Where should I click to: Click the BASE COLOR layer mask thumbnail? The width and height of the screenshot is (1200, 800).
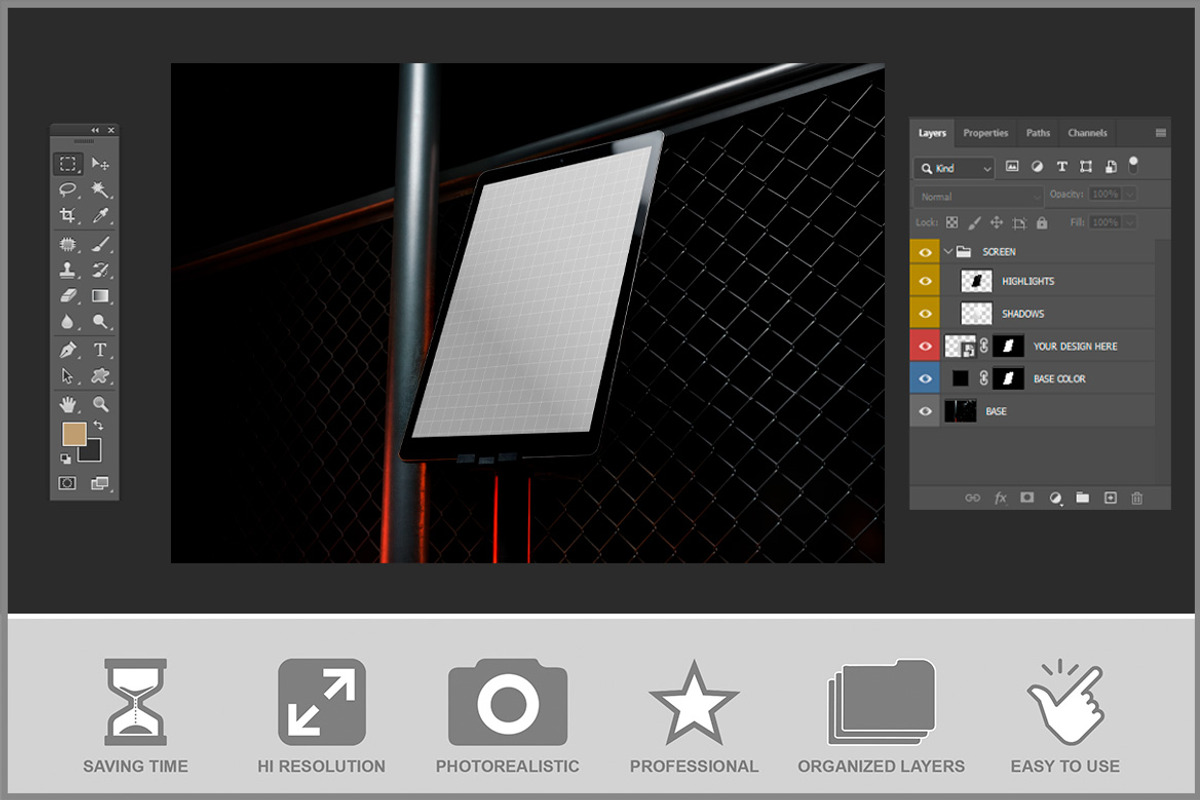[1008, 379]
